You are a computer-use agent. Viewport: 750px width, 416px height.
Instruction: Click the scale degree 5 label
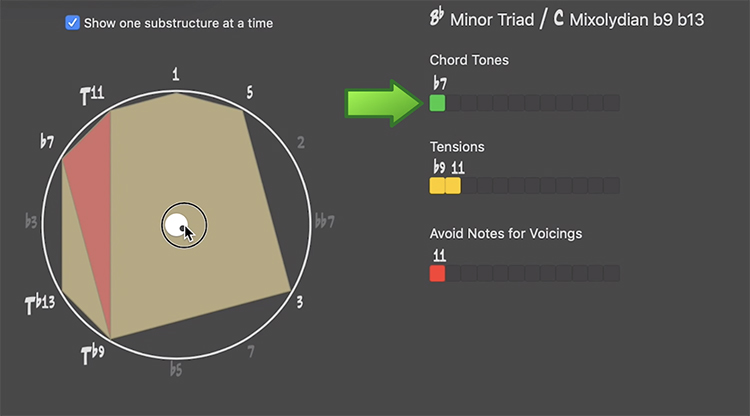pos(249,92)
